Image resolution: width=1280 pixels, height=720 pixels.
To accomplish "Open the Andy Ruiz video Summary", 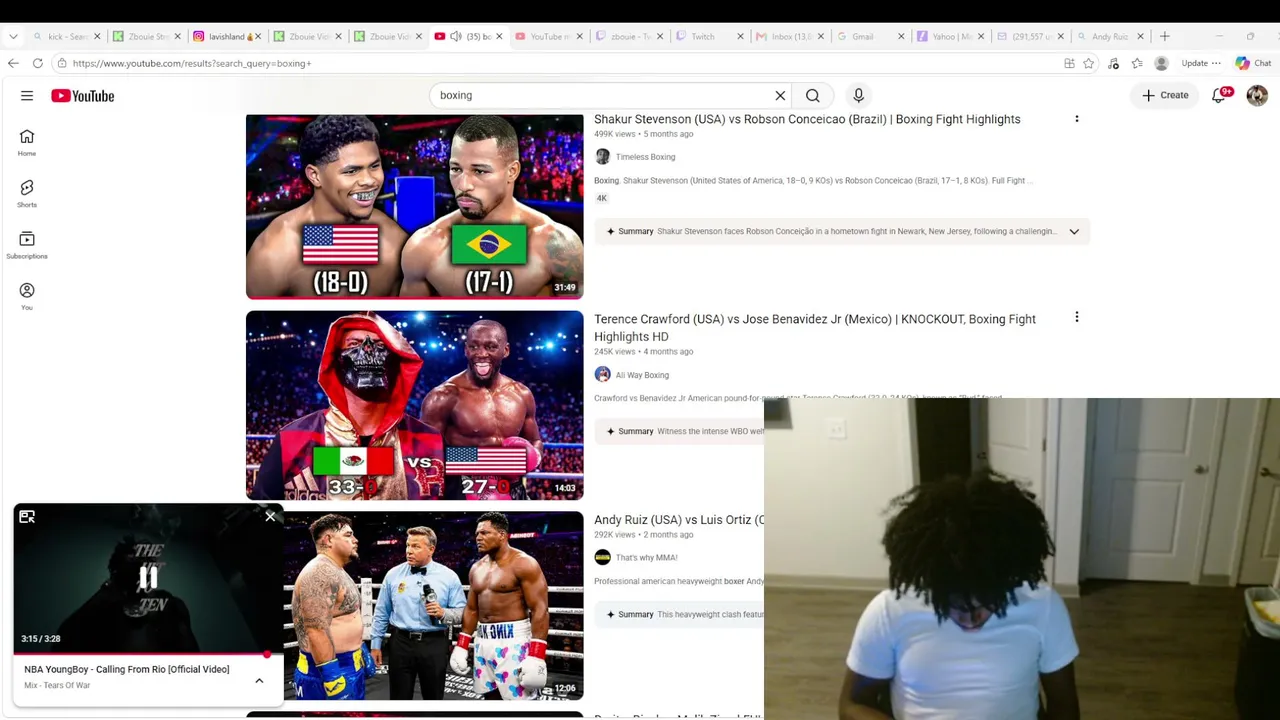I will [x=680, y=614].
